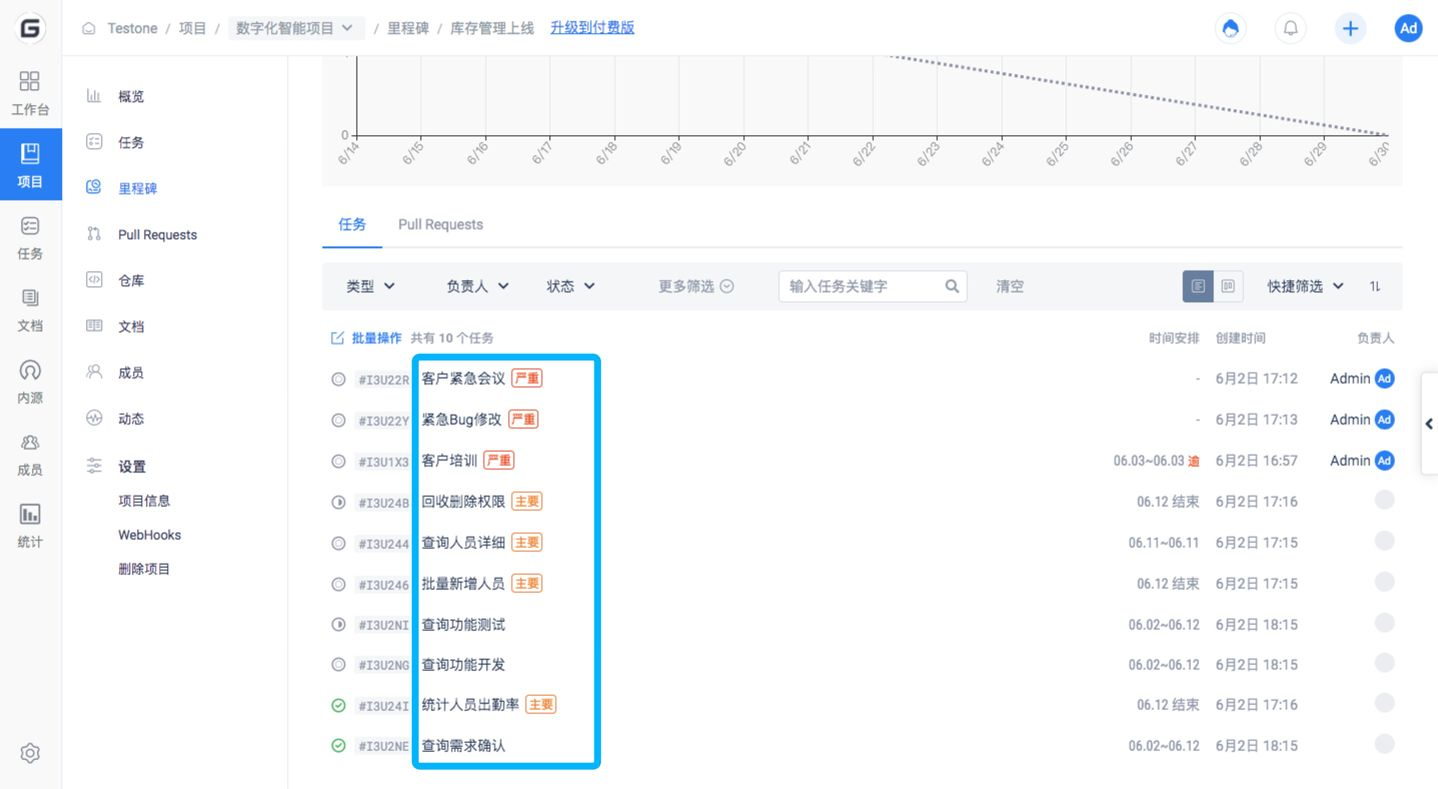Switch to board view icon
The height and width of the screenshot is (789, 1438).
point(1227,286)
